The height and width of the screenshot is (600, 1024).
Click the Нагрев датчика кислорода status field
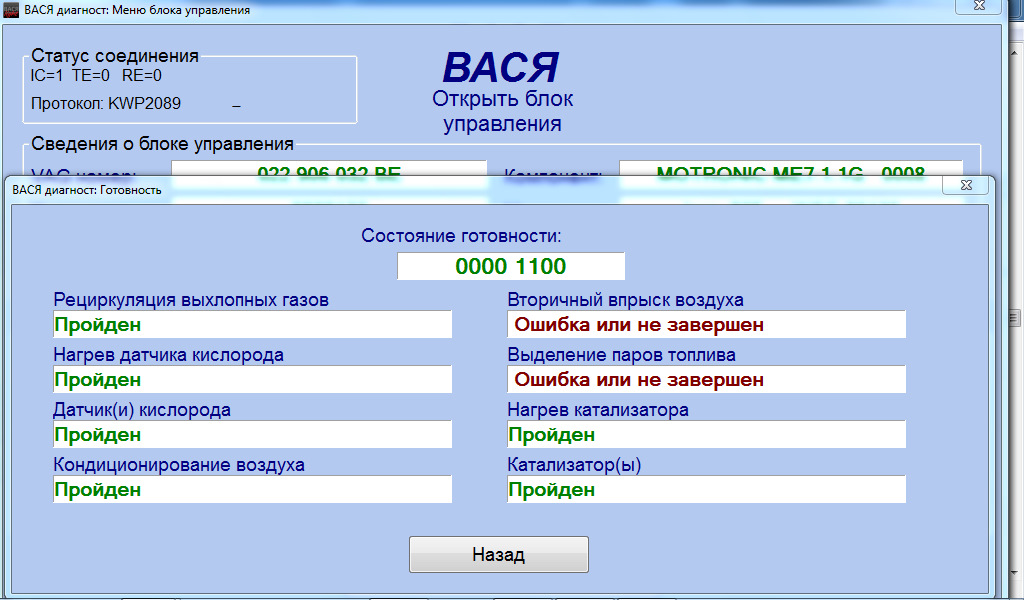pyautogui.click(x=252, y=380)
